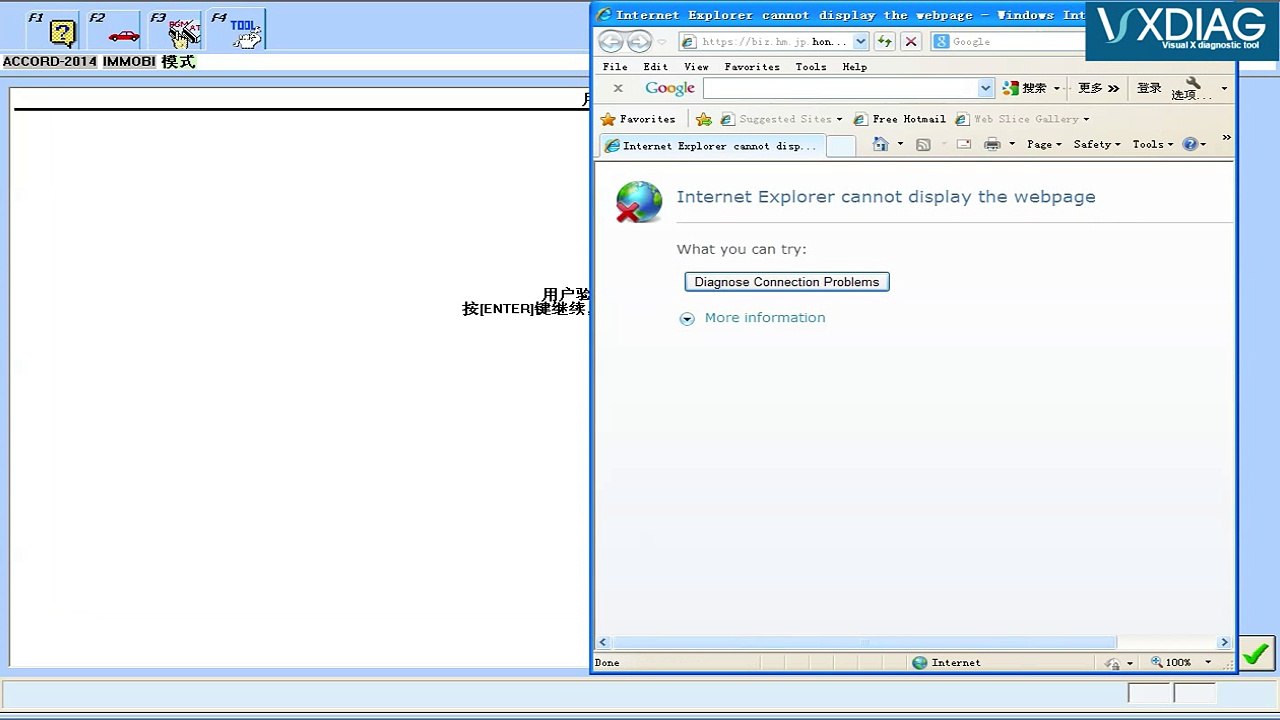Click Internet Explorer's Forward arrow button
The width and height of the screenshot is (1280, 720).
[639, 42]
